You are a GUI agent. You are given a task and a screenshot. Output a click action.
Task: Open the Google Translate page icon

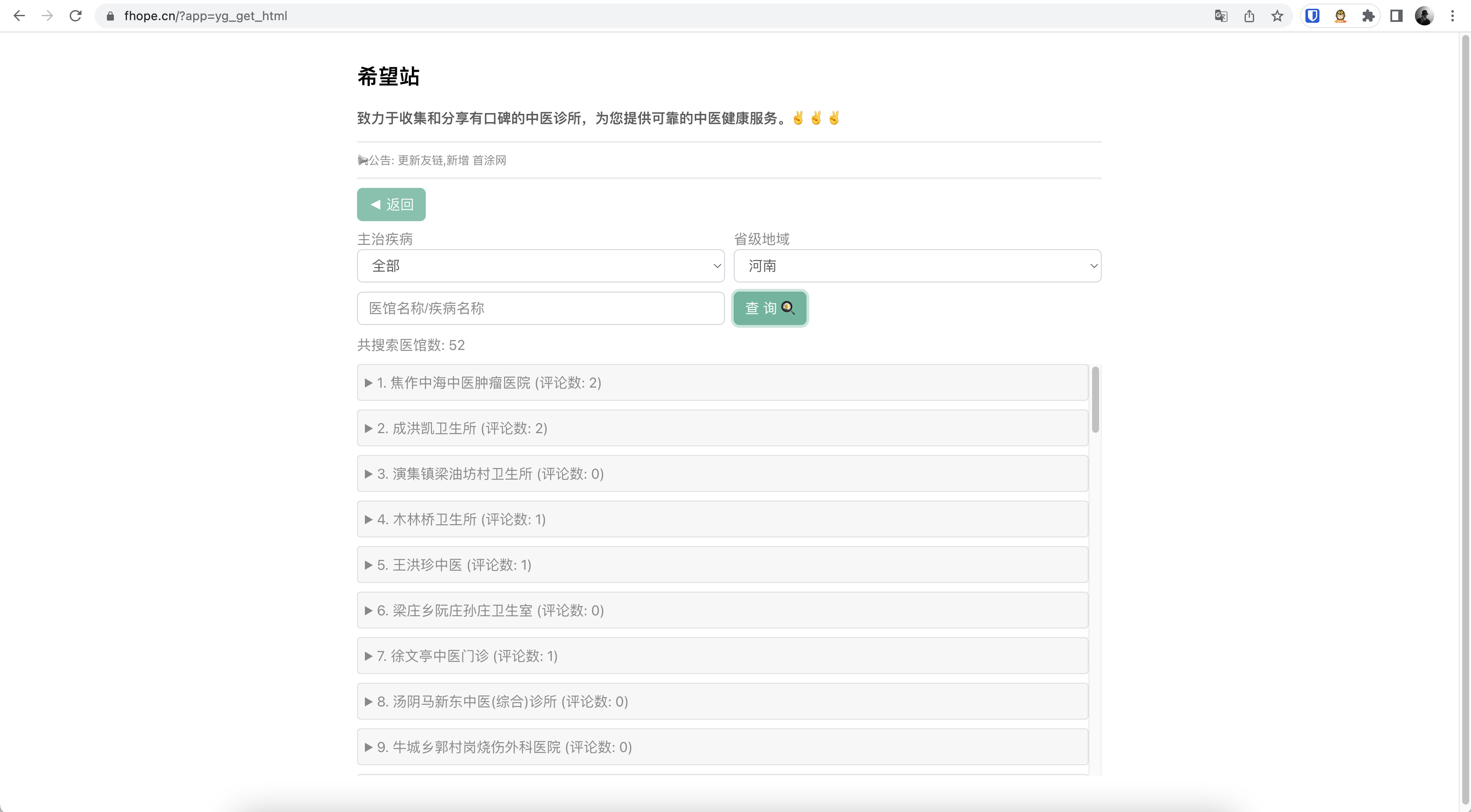pos(1221,16)
